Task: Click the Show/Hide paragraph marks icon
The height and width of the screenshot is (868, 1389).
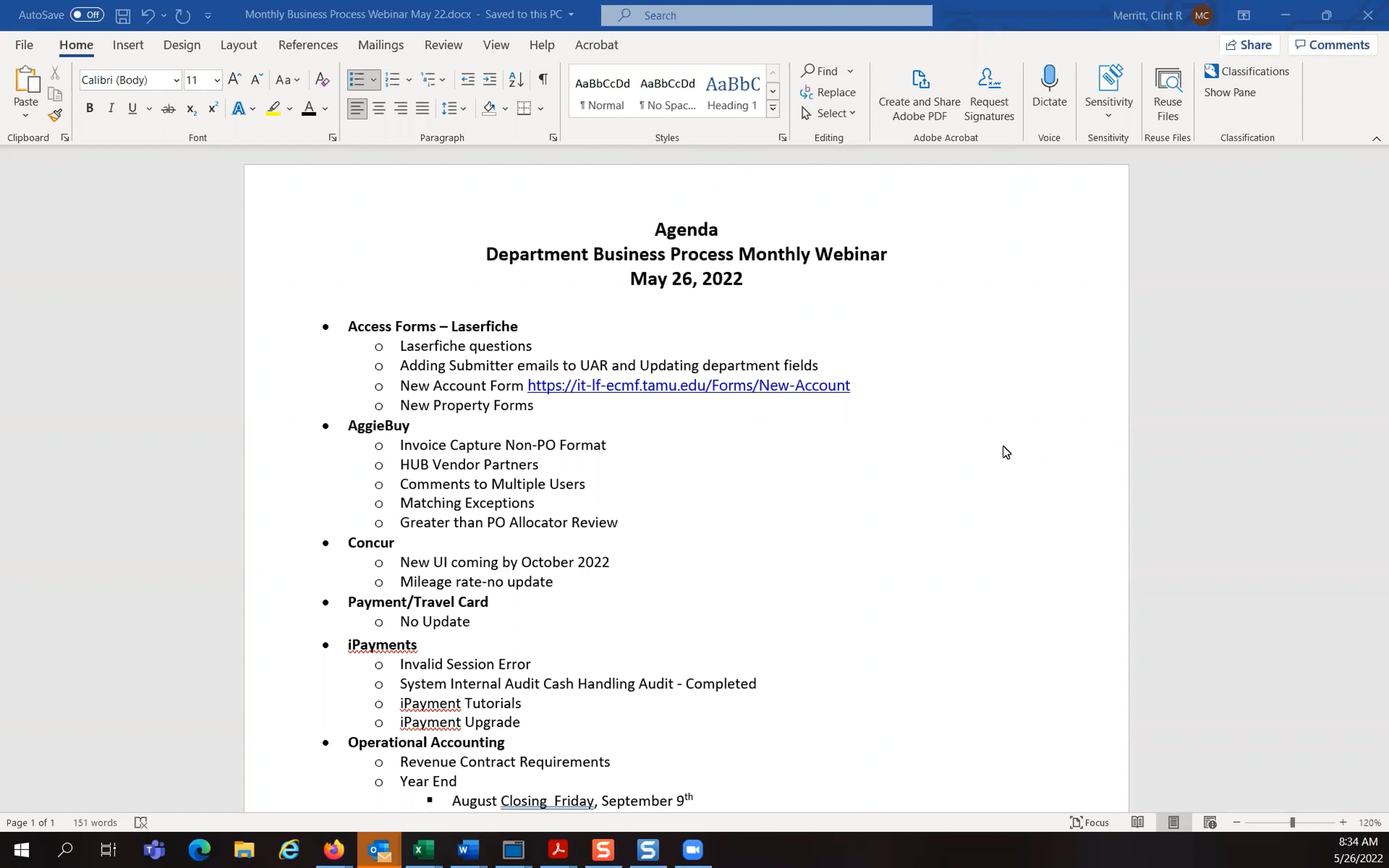Action: tap(543, 79)
